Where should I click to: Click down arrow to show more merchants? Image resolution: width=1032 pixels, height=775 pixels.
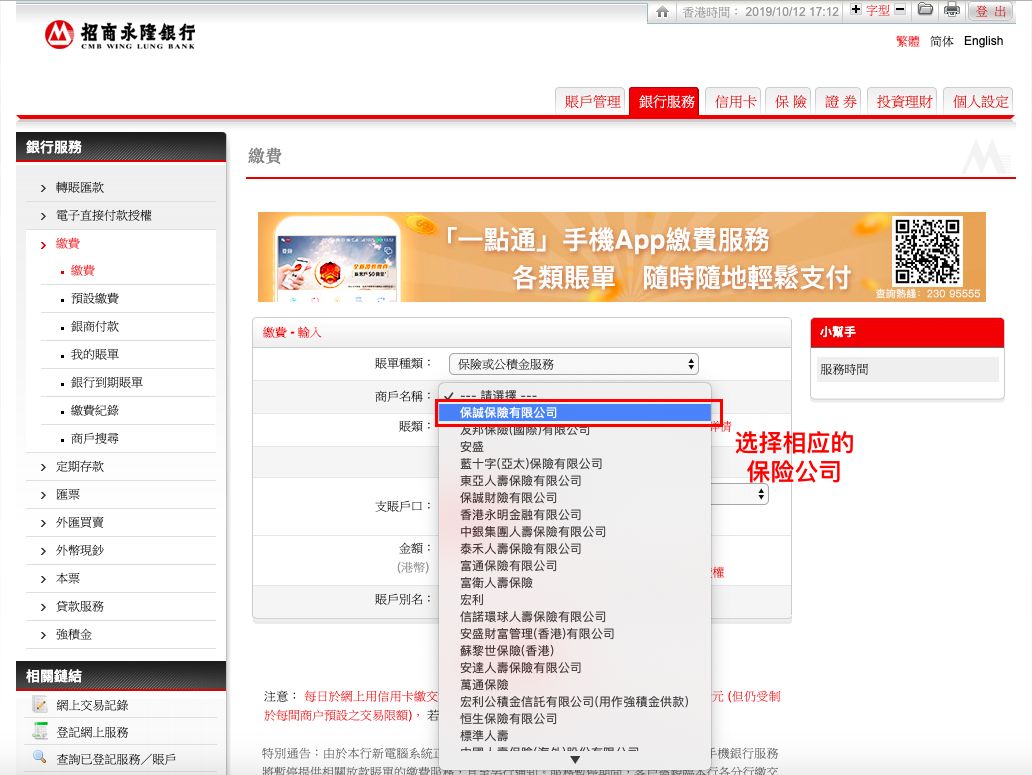(x=575, y=760)
